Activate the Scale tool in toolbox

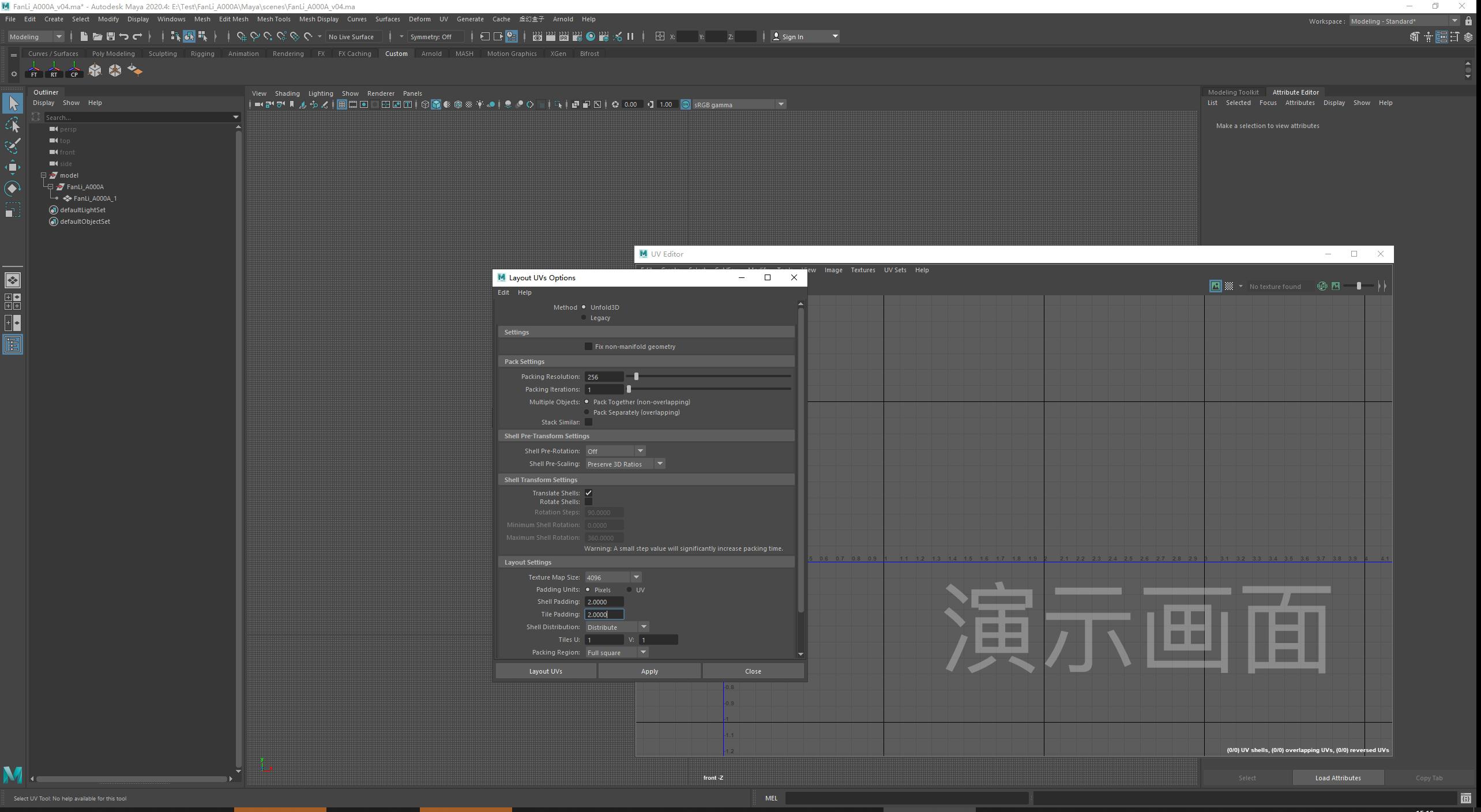click(x=13, y=210)
